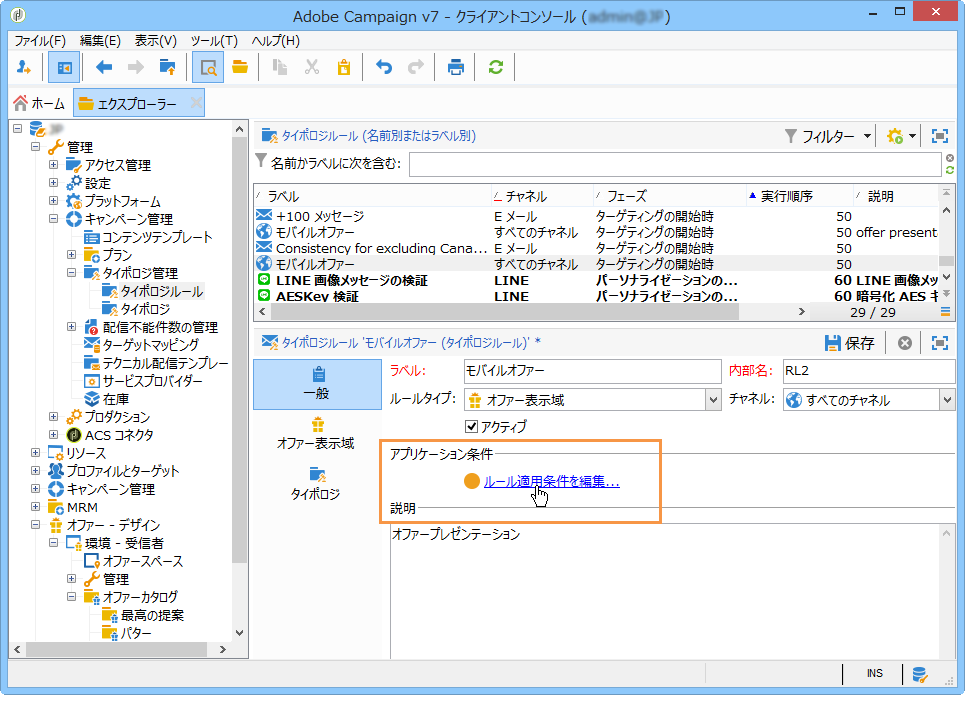Click the list configuration icon beside 29 / 29

(x=945, y=311)
